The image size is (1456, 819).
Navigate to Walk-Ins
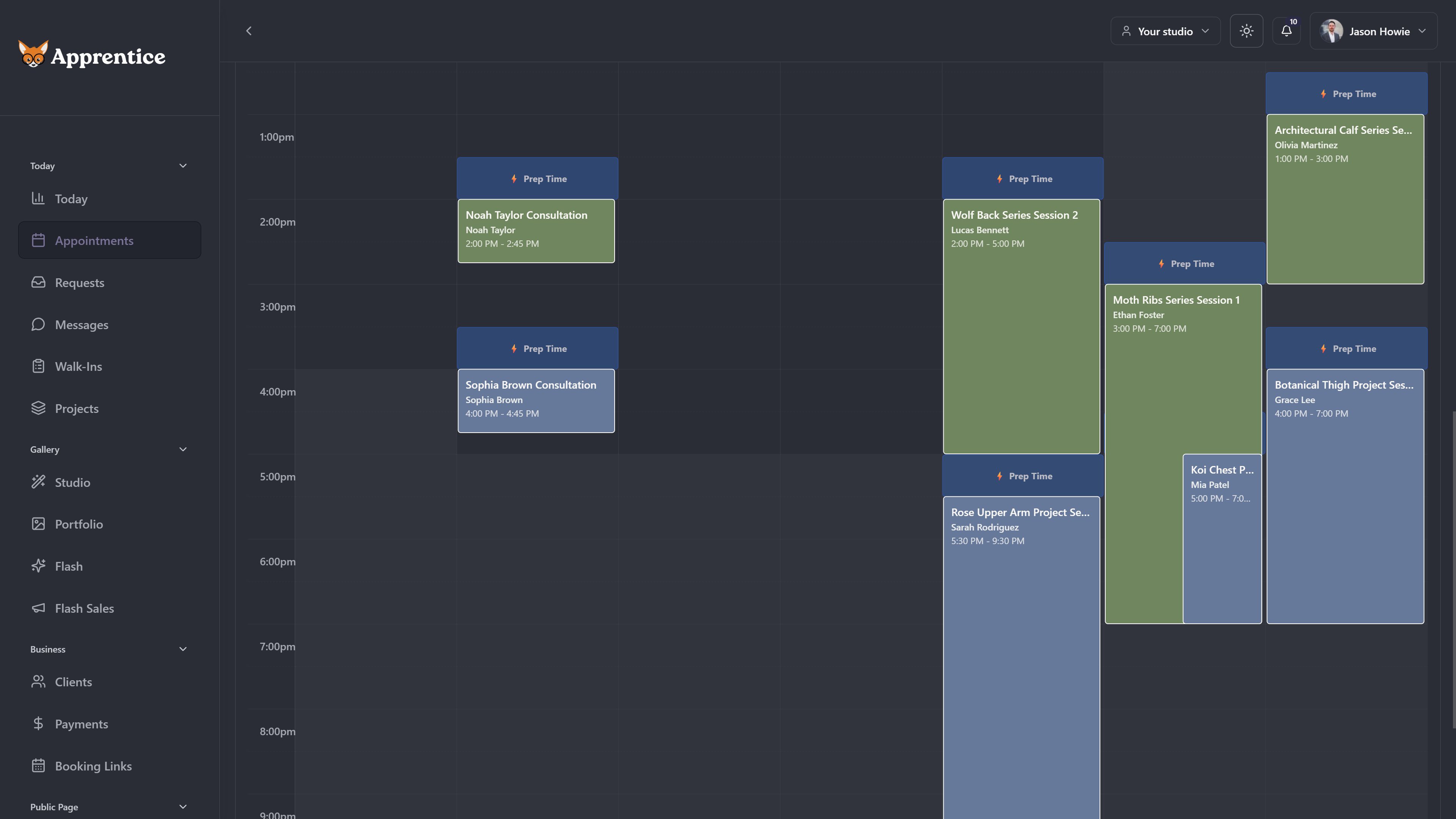[110, 366]
